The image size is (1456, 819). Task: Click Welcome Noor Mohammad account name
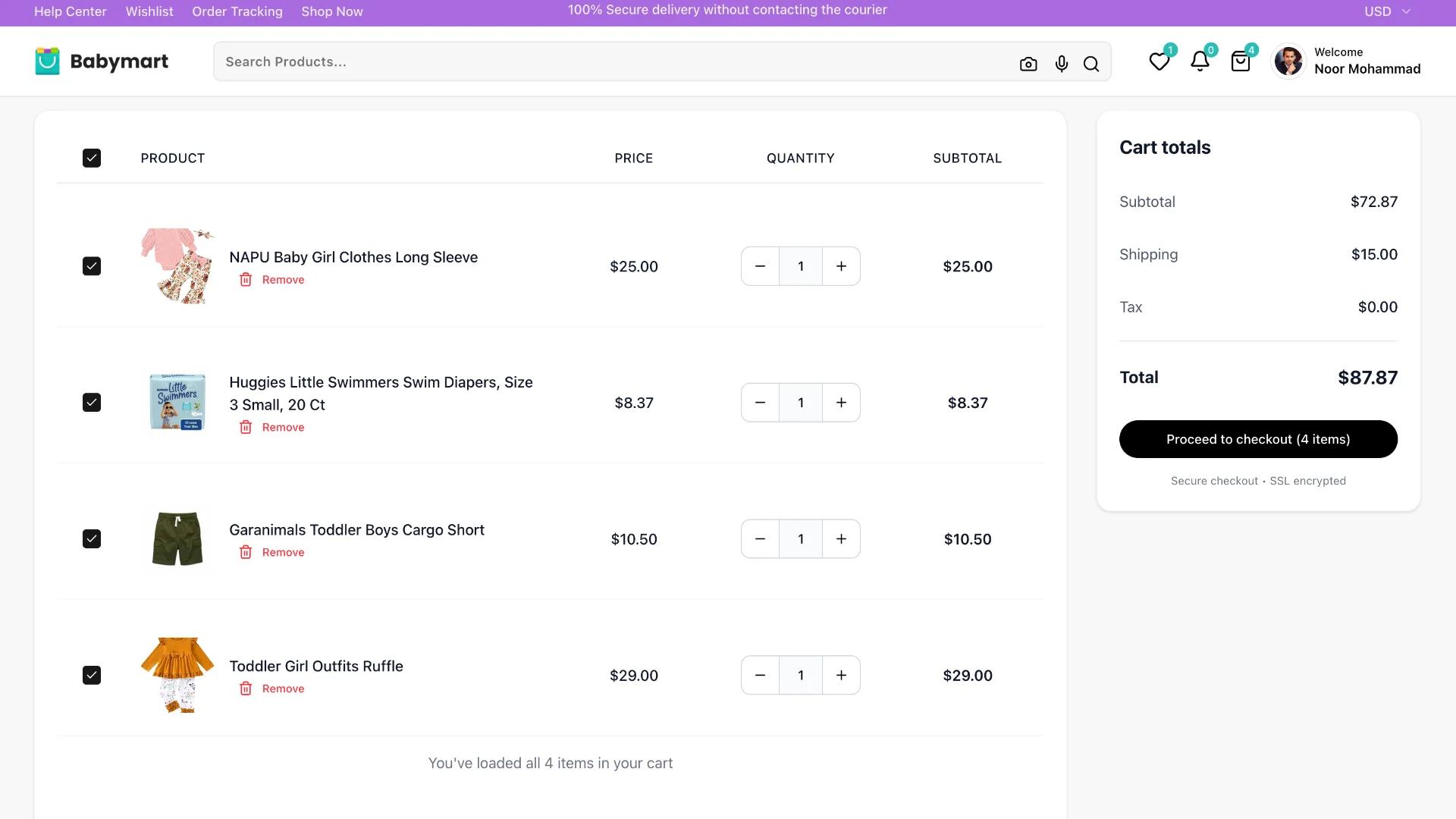click(1367, 61)
